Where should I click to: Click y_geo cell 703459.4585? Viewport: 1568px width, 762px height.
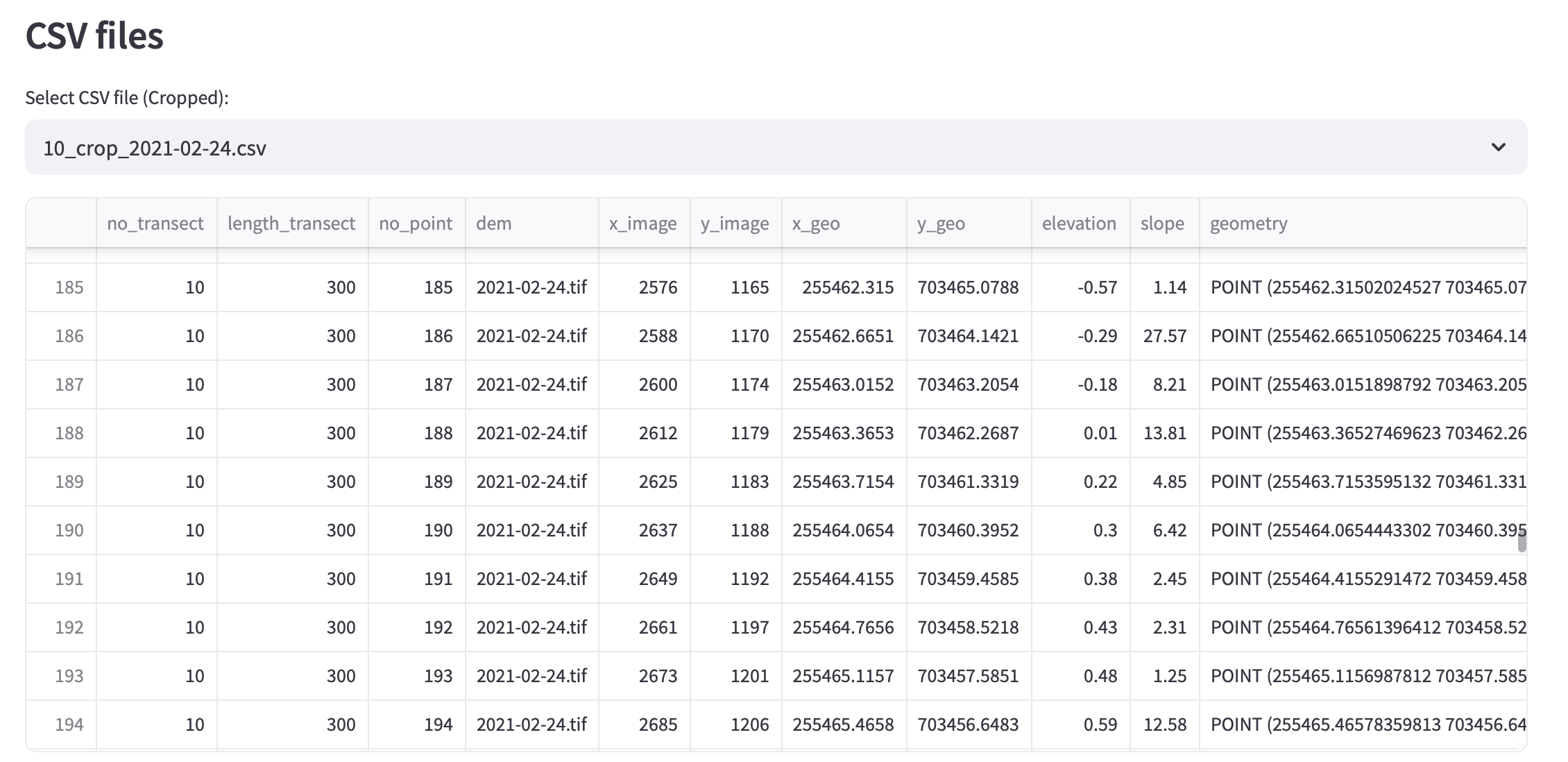click(x=969, y=579)
